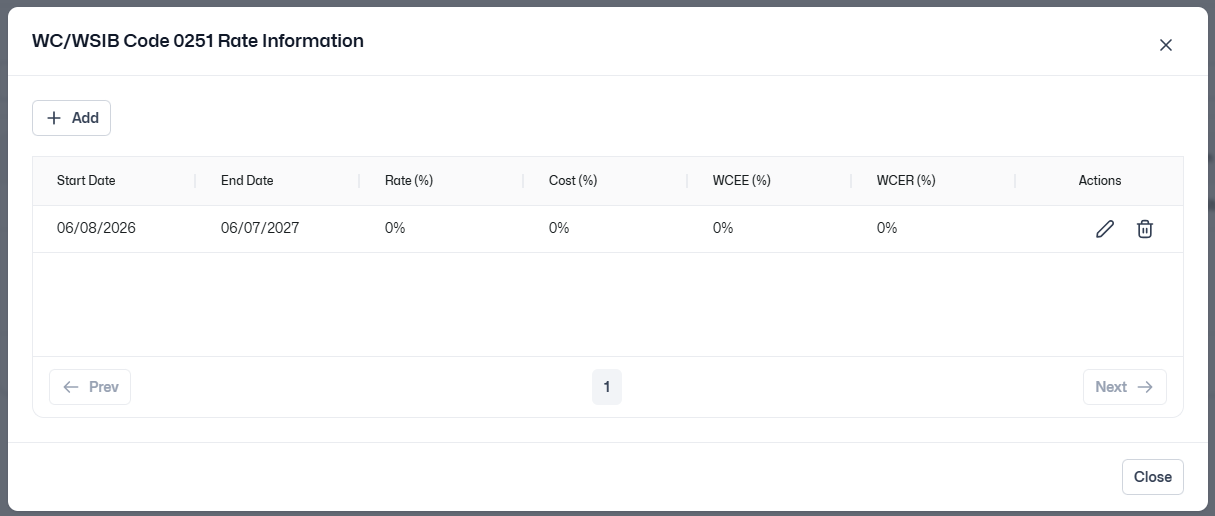Click the Actions column header
Screen dimensions: 1215x516
[1100, 181]
